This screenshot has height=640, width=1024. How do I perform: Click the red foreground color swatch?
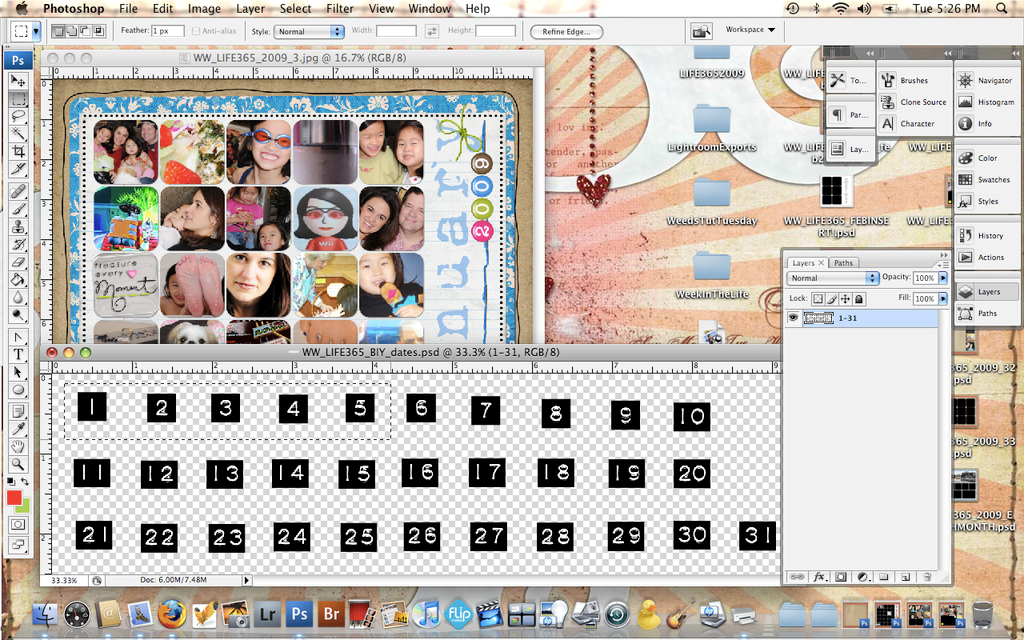pos(14,497)
